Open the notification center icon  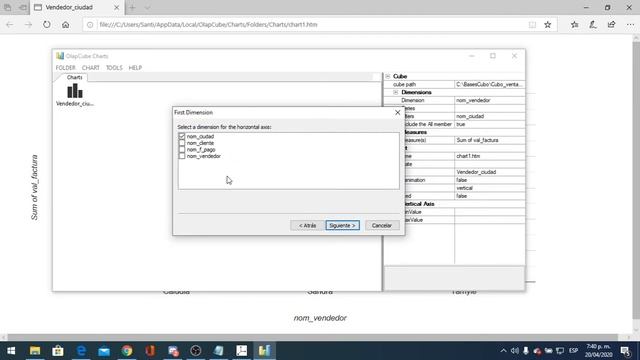point(626,351)
